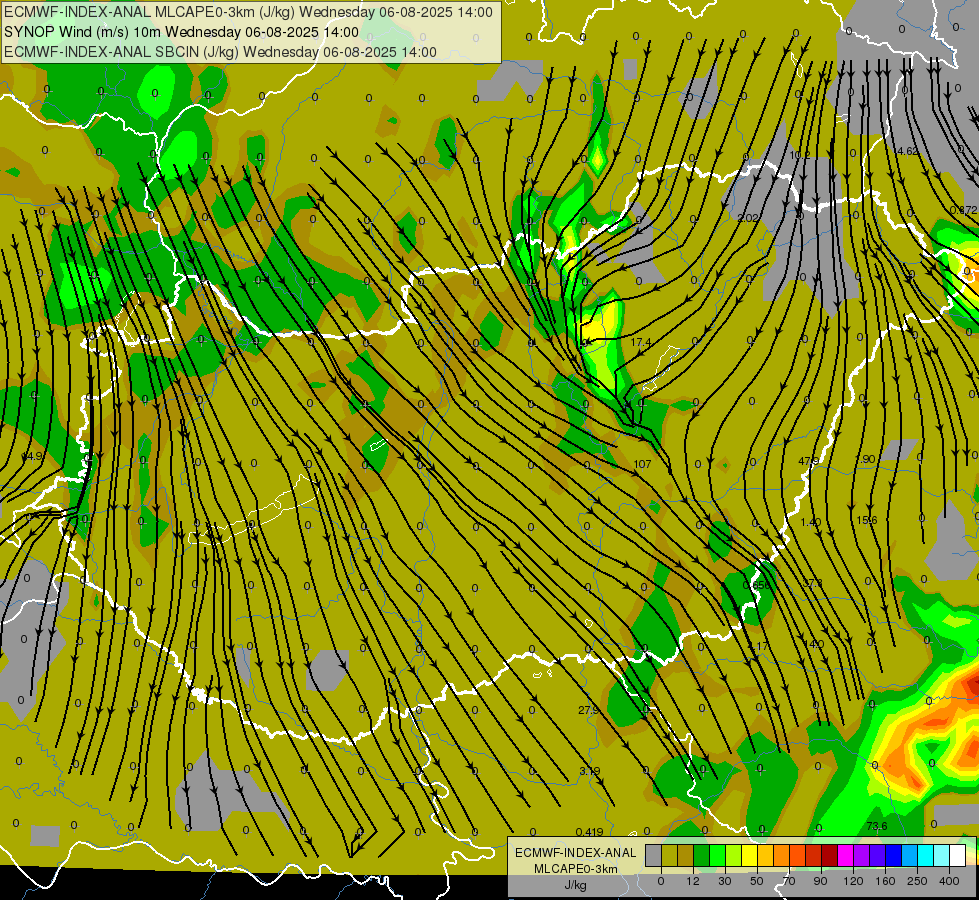Click the legend tick label '120'

(x=854, y=881)
